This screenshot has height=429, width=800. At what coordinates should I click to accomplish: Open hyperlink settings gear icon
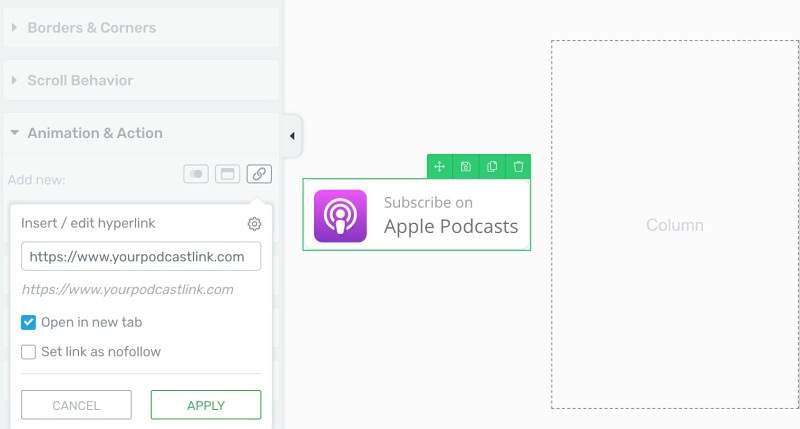tap(255, 223)
